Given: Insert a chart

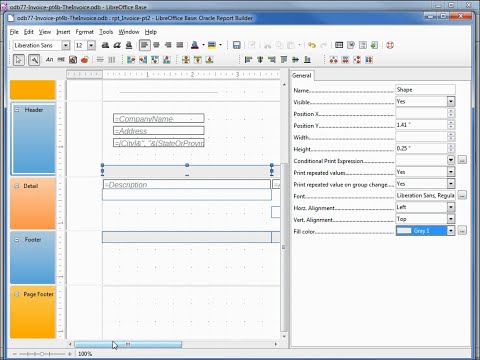Looking at the screenshot, I should 85,60.
